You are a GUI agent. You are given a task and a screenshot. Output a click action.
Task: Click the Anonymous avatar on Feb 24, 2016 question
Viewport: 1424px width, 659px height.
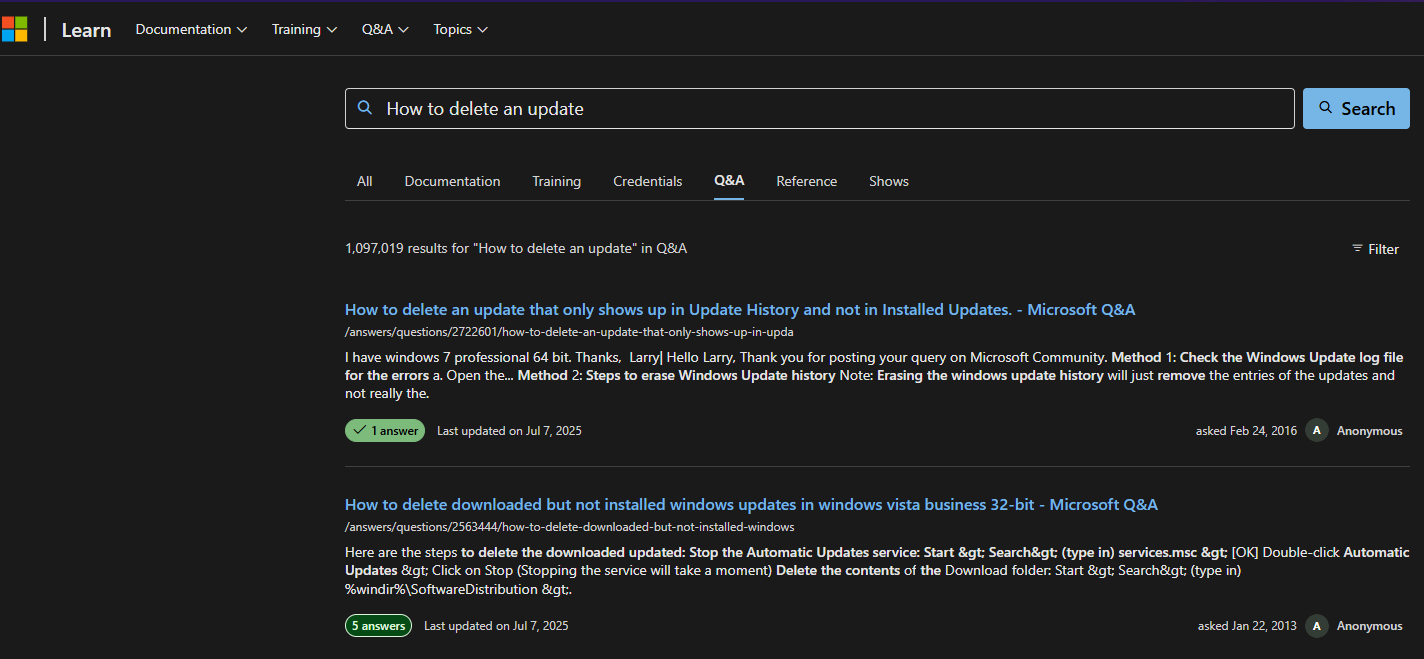1317,430
